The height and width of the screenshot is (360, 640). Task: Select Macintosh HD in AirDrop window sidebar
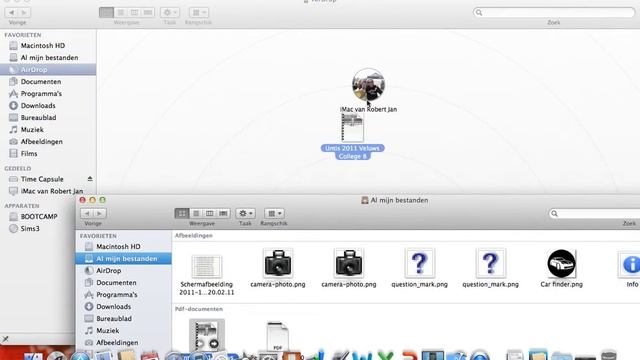tap(42, 46)
